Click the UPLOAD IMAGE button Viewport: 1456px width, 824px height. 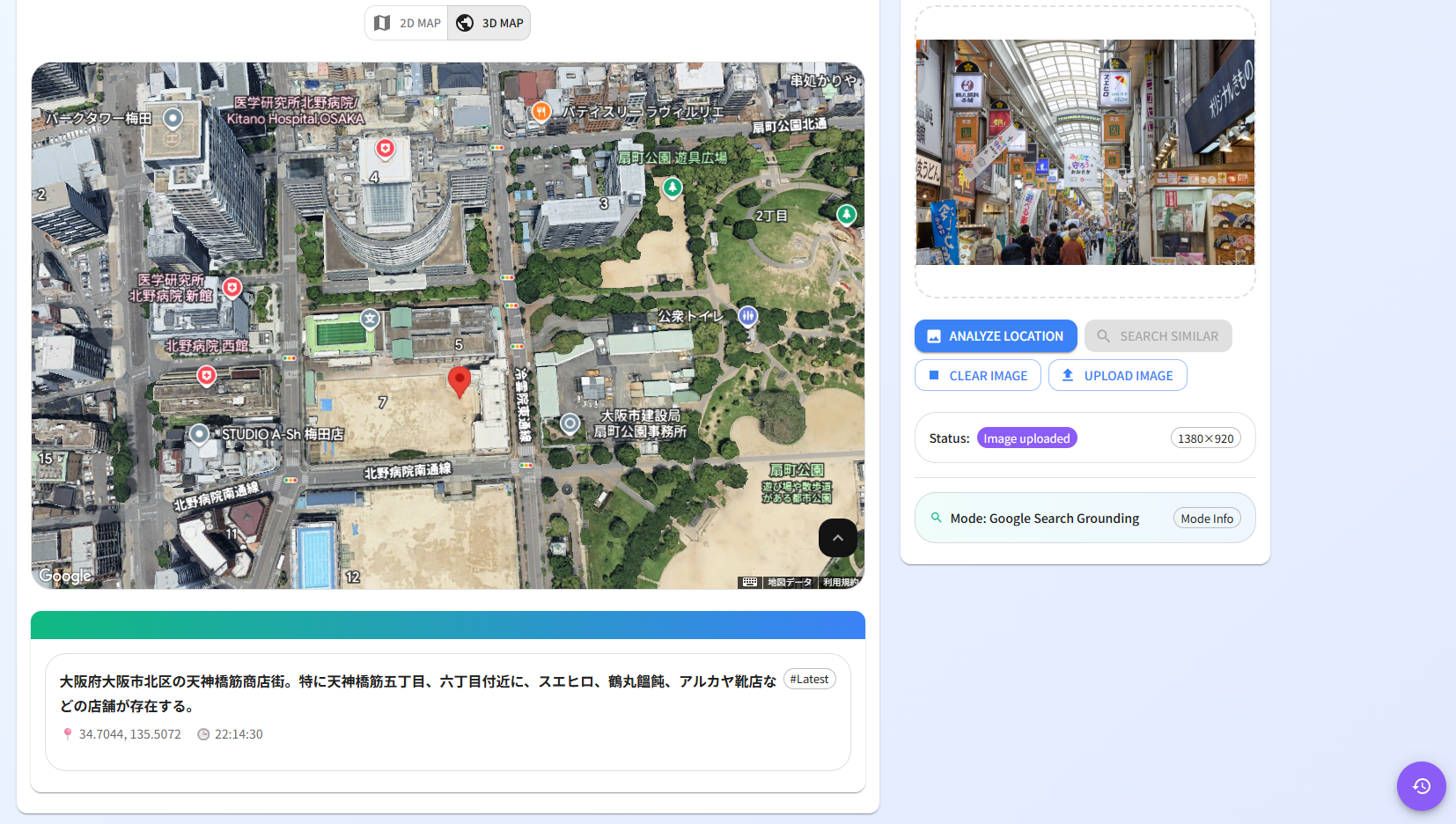pyautogui.click(x=1117, y=375)
